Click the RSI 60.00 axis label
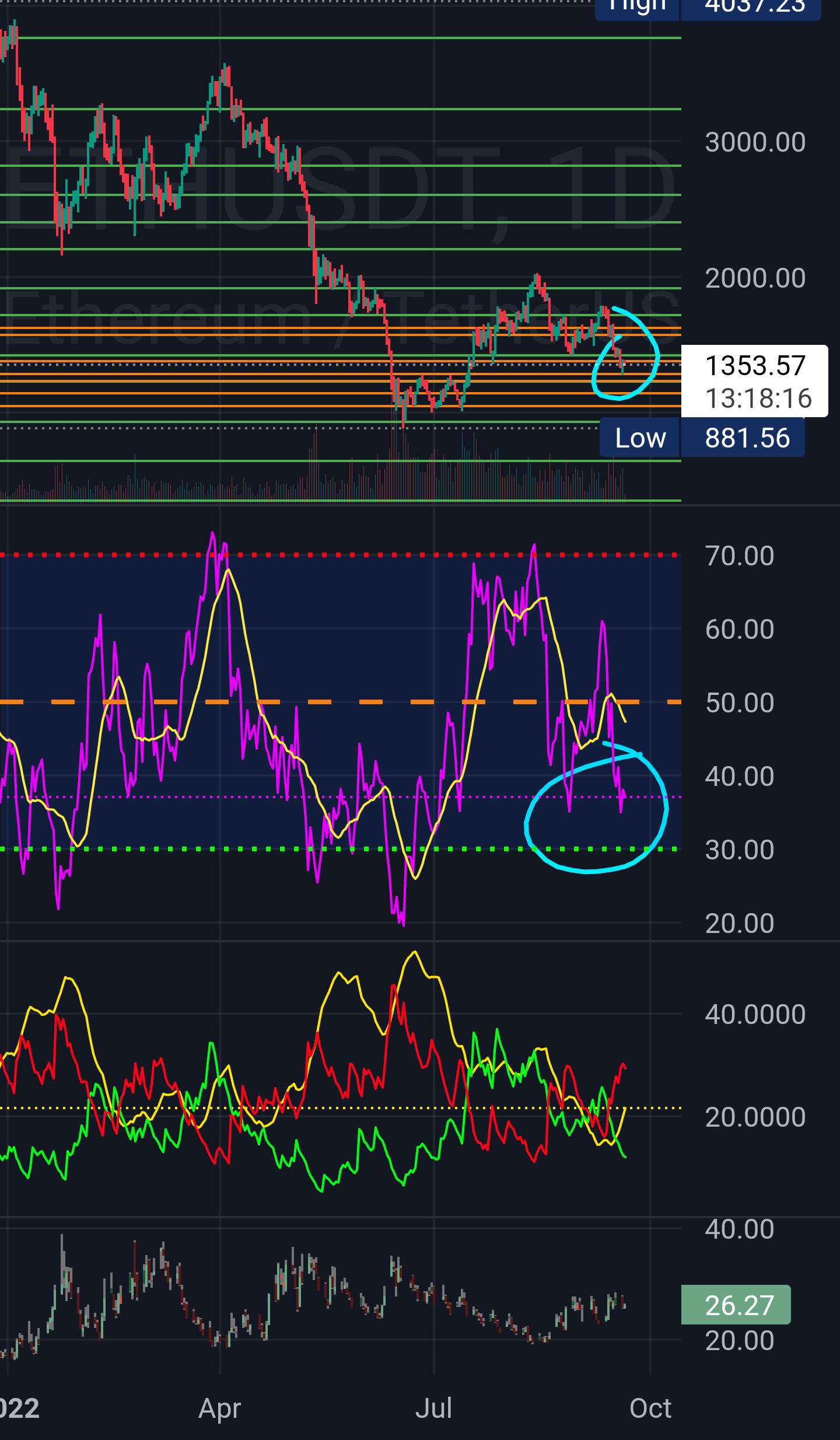The width and height of the screenshot is (840, 1440). 739,629
